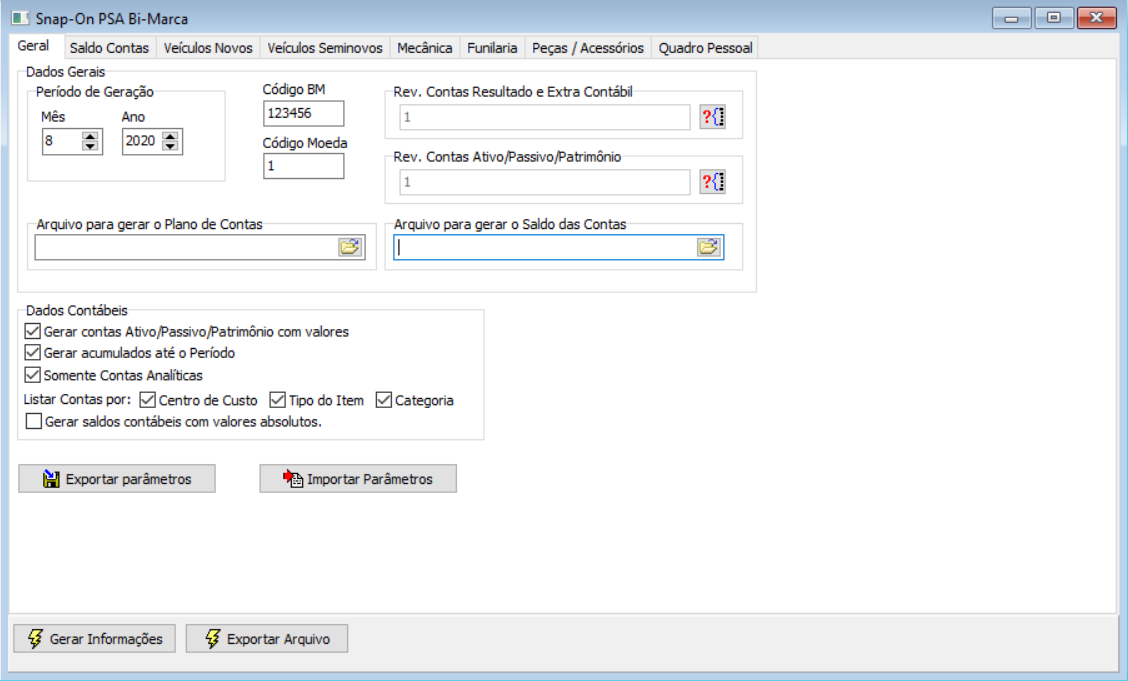The image size is (1128, 681).
Task: Toggle Gerar contas Ativo/Passivo/Patrimônio com valores
Action: click(32, 332)
